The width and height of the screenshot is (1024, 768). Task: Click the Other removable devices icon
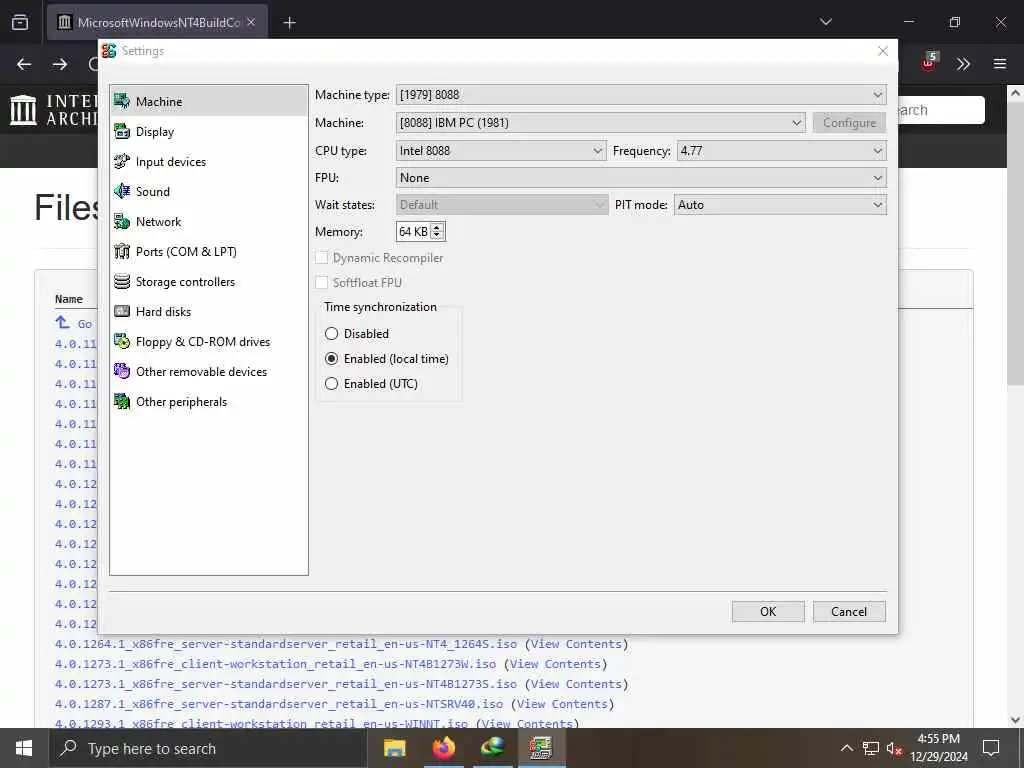pyautogui.click(x=122, y=372)
